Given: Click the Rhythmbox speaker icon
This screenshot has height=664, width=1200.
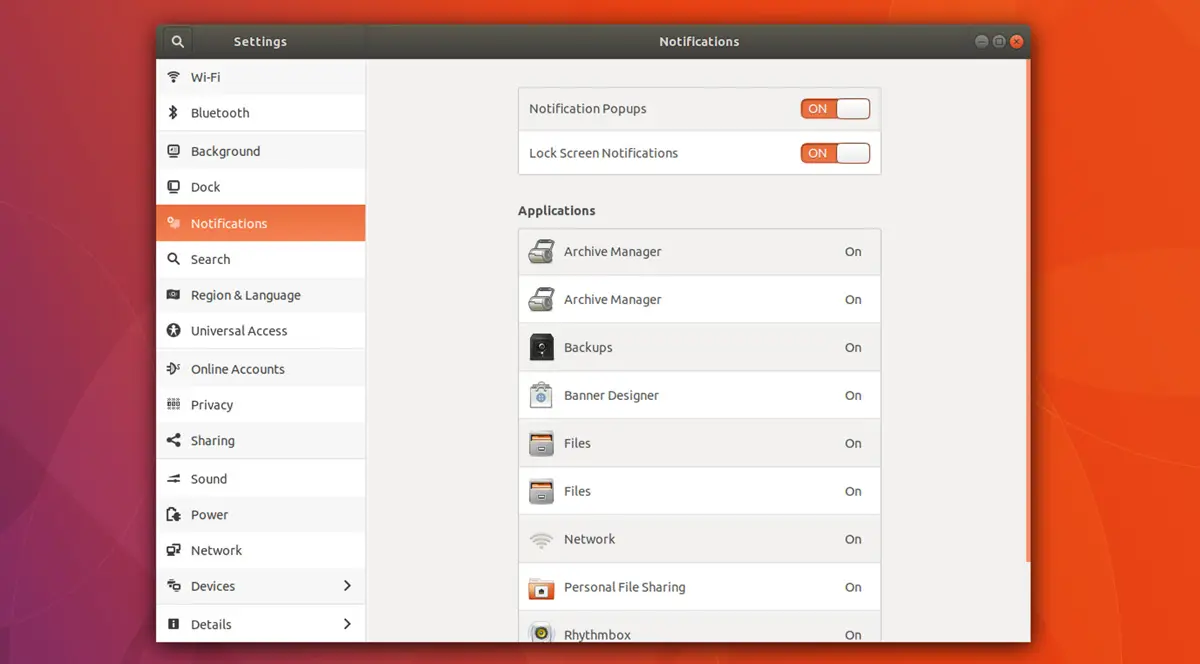Looking at the screenshot, I should (x=541, y=632).
